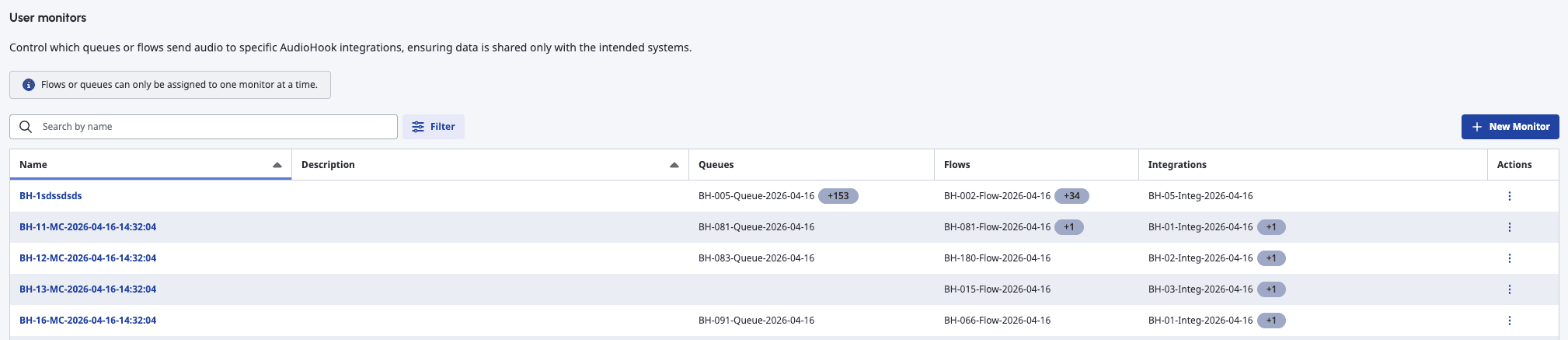Focus the Search by name field
1568x340 pixels.
coord(204,127)
